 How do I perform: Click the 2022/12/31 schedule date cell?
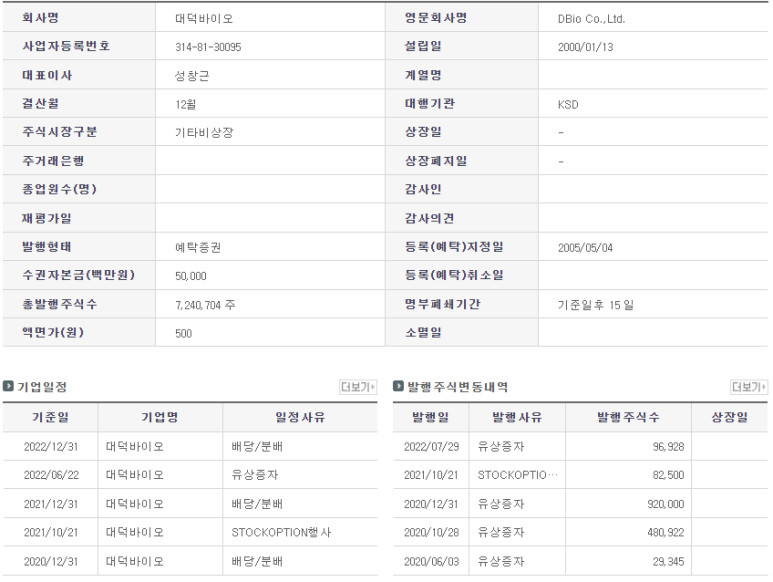[x=51, y=446]
